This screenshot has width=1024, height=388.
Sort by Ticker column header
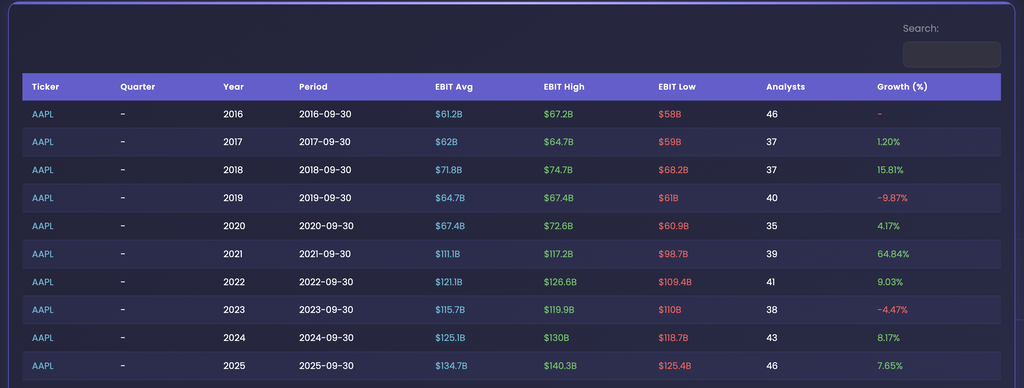[x=46, y=87]
